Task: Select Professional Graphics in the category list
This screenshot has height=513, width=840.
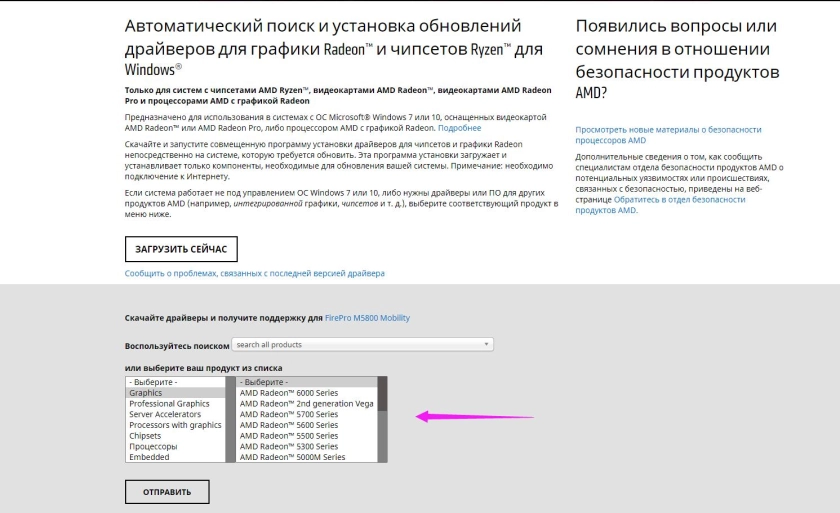Action: point(176,404)
